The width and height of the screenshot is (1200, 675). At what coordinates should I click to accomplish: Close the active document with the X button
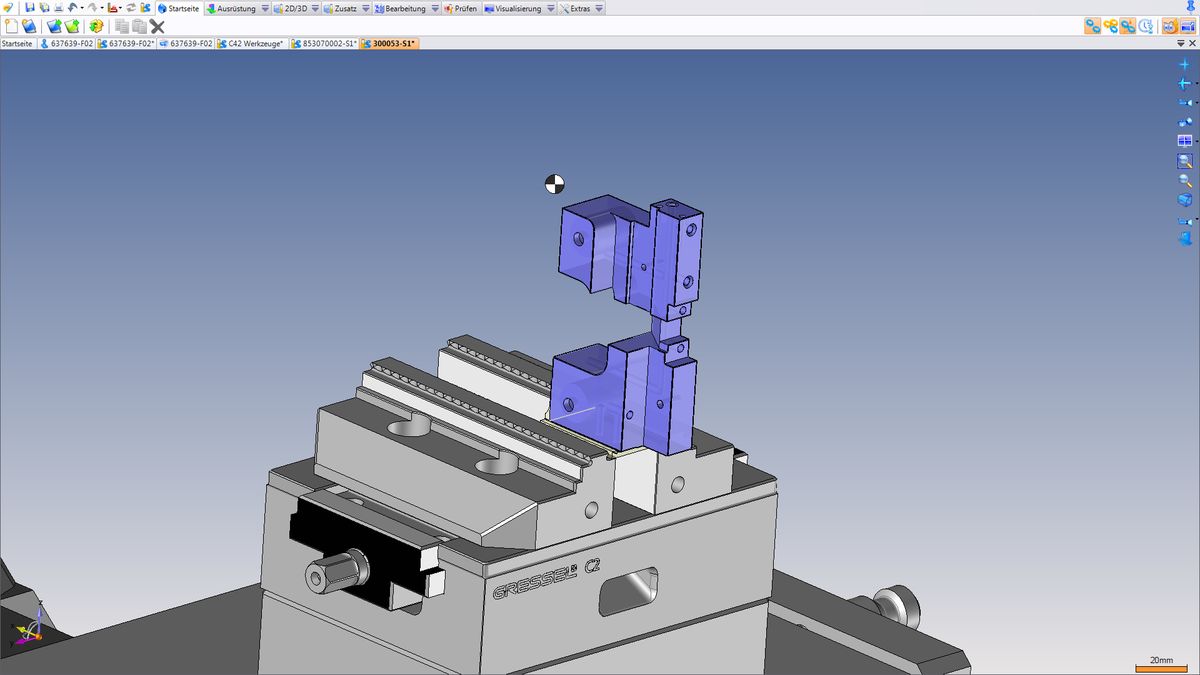tap(1191, 44)
